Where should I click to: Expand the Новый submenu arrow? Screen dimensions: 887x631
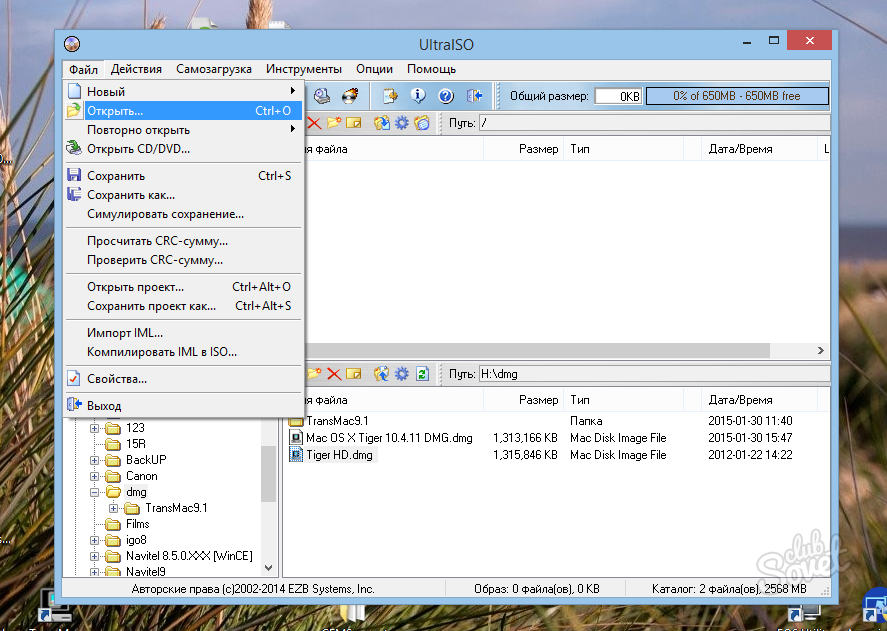pyautogui.click(x=292, y=91)
